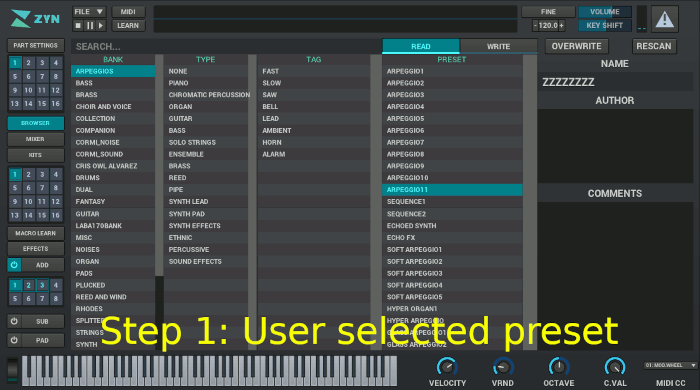Open the MIDI CC Mod.Wheel dropdown
The height and width of the screenshot is (390, 700).
click(x=671, y=365)
